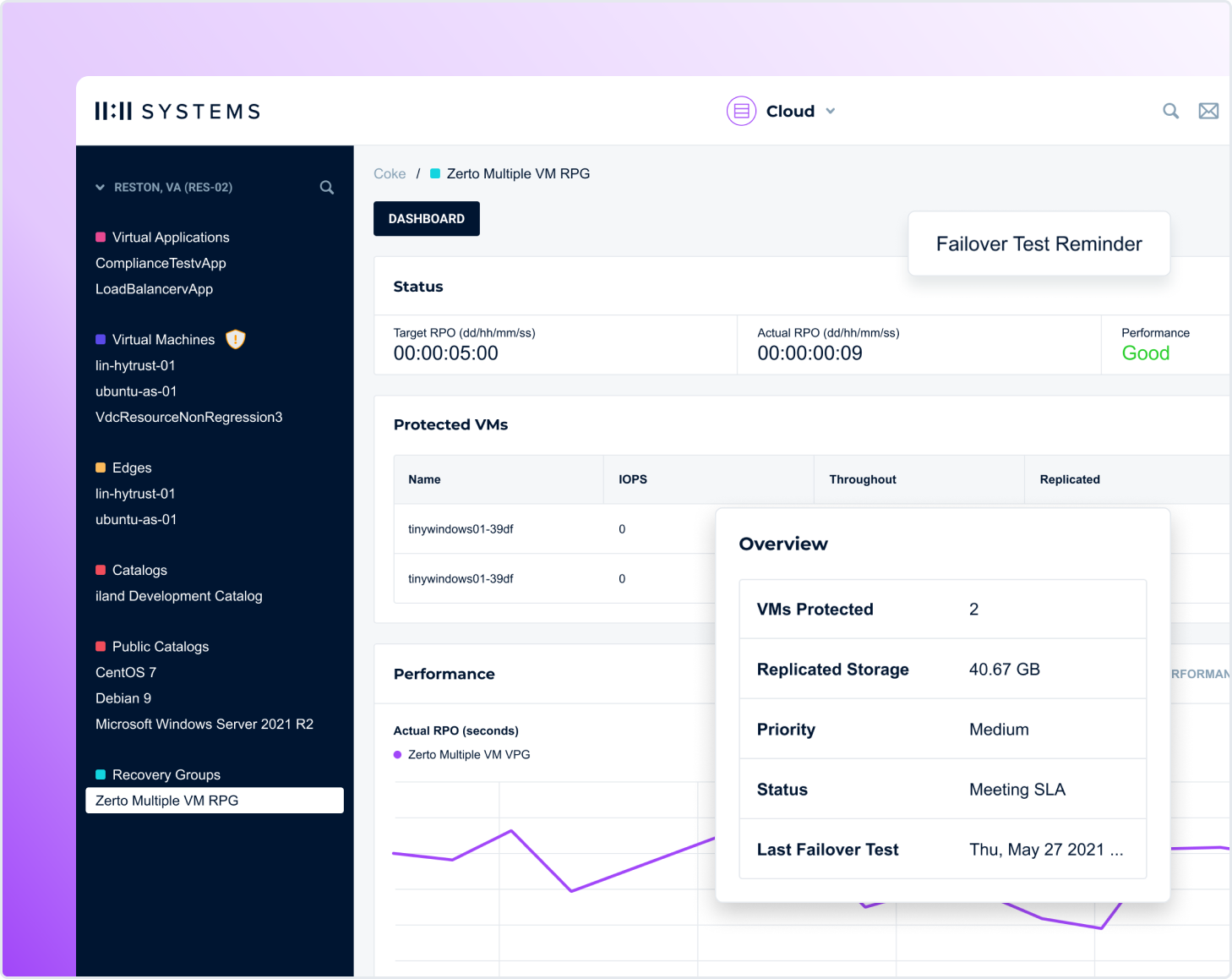Open the sidebar search for RESTON, VA
The width and height of the screenshot is (1232, 979).
[x=326, y=188]
